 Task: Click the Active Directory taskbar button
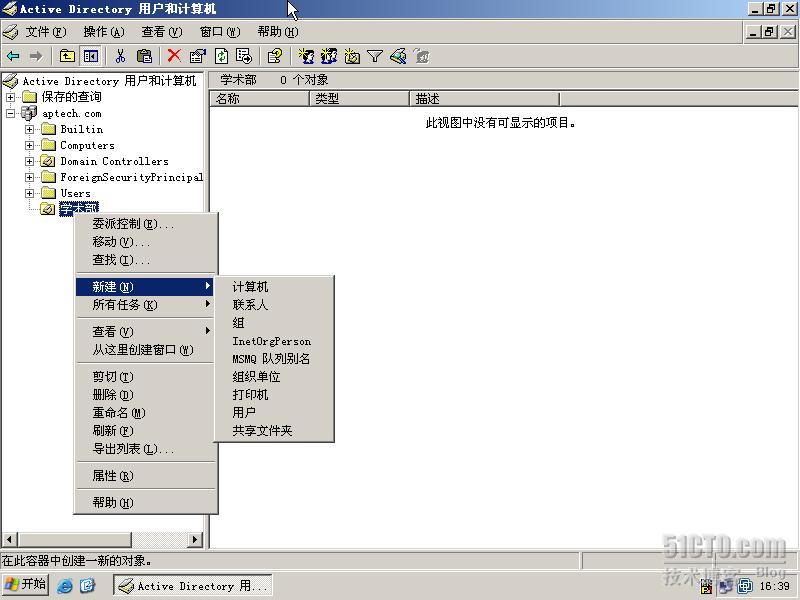tap(193, 586)
